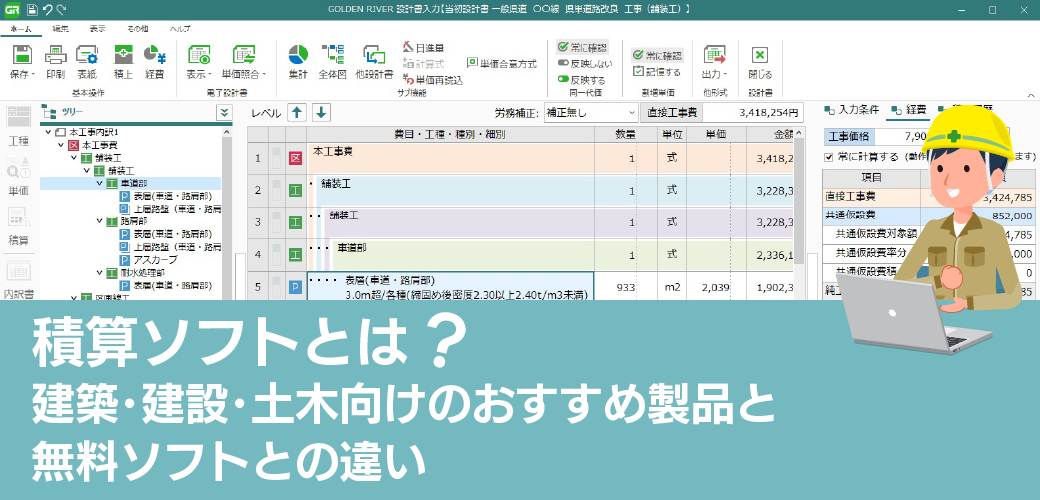Switch to the その他 ribbon tab
The width and height of the screenshot is (1040, 500).
coord(137,29)
